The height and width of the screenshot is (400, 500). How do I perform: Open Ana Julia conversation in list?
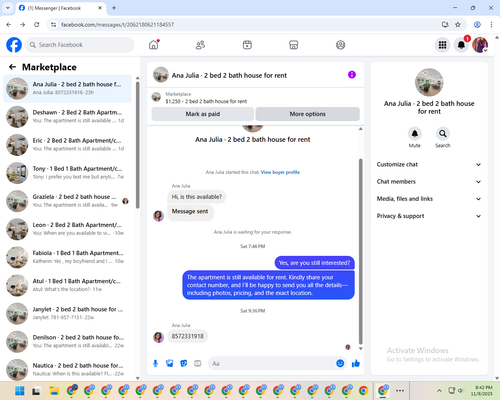(67, 89)
